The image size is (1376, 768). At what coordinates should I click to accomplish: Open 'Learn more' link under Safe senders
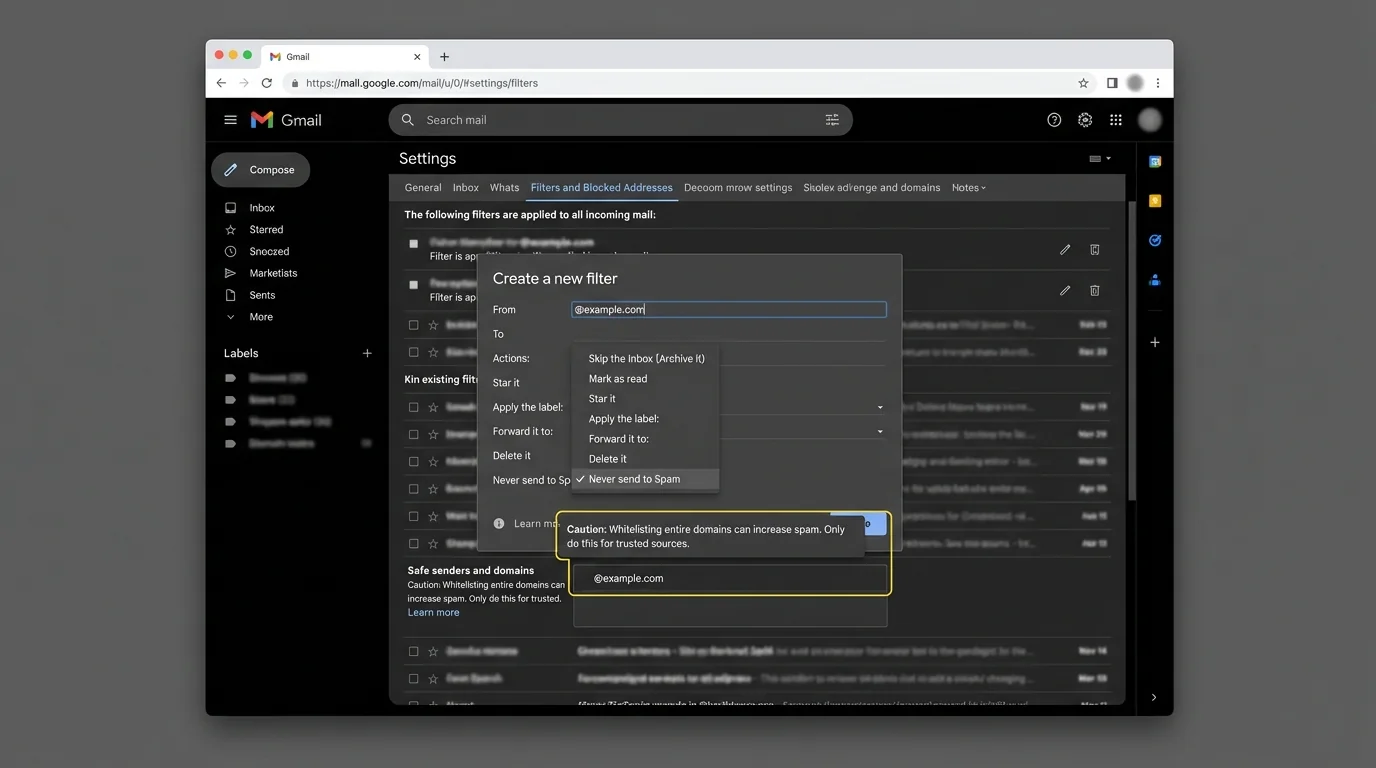(433, 612)
